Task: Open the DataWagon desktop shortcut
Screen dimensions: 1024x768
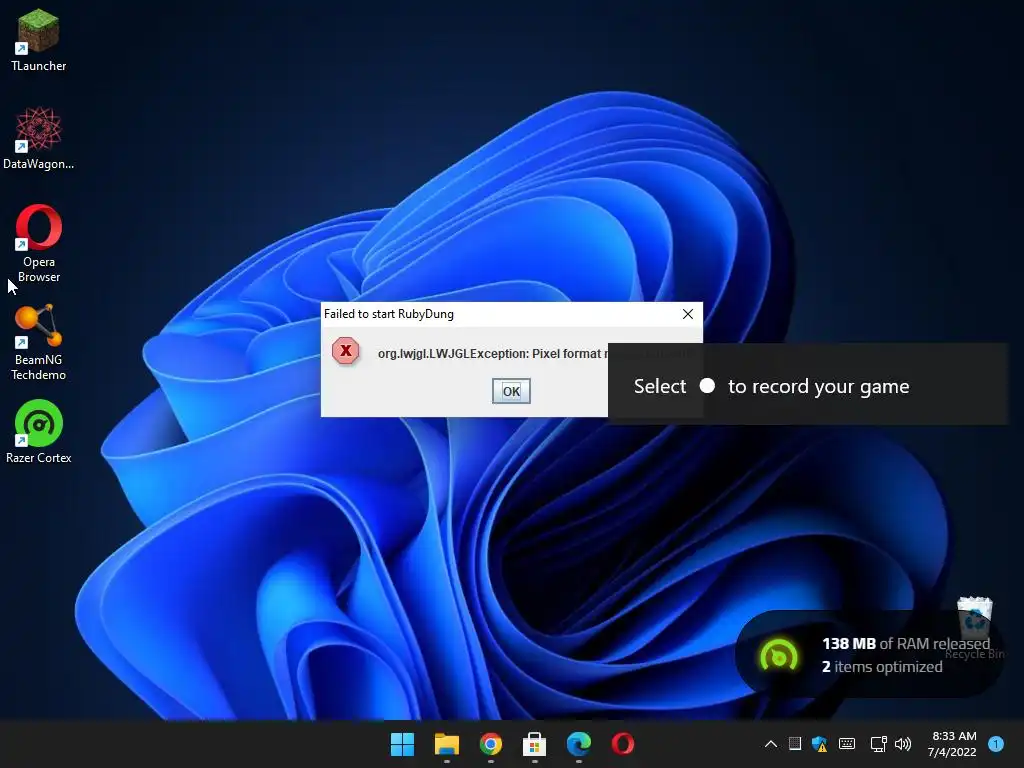Action: tap(39, 138)
